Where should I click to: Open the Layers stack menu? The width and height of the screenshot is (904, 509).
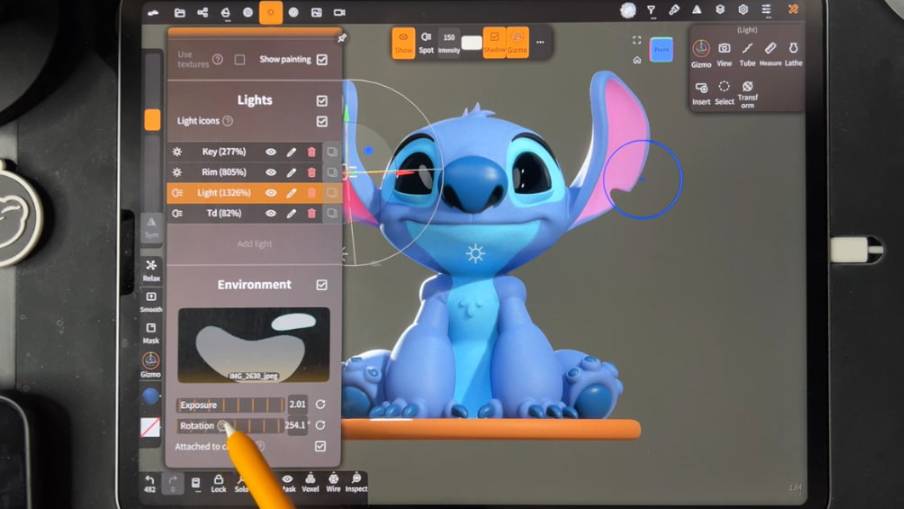click(720, 10)
